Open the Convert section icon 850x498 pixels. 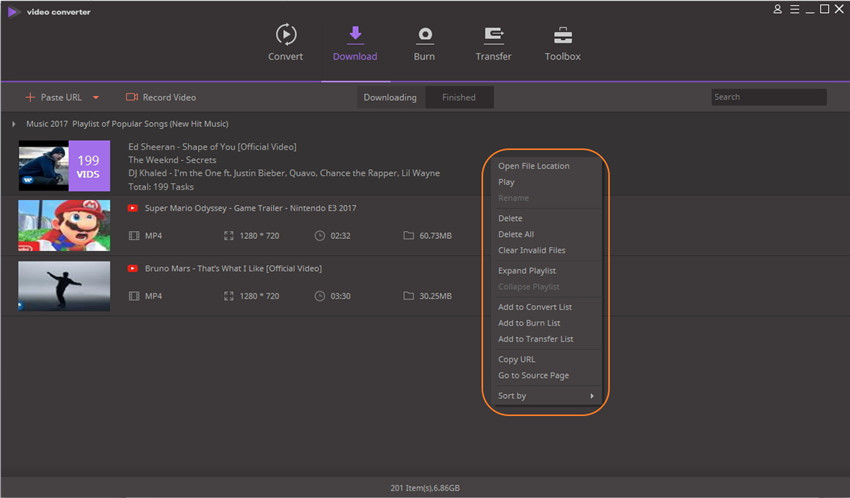[286, 35]
